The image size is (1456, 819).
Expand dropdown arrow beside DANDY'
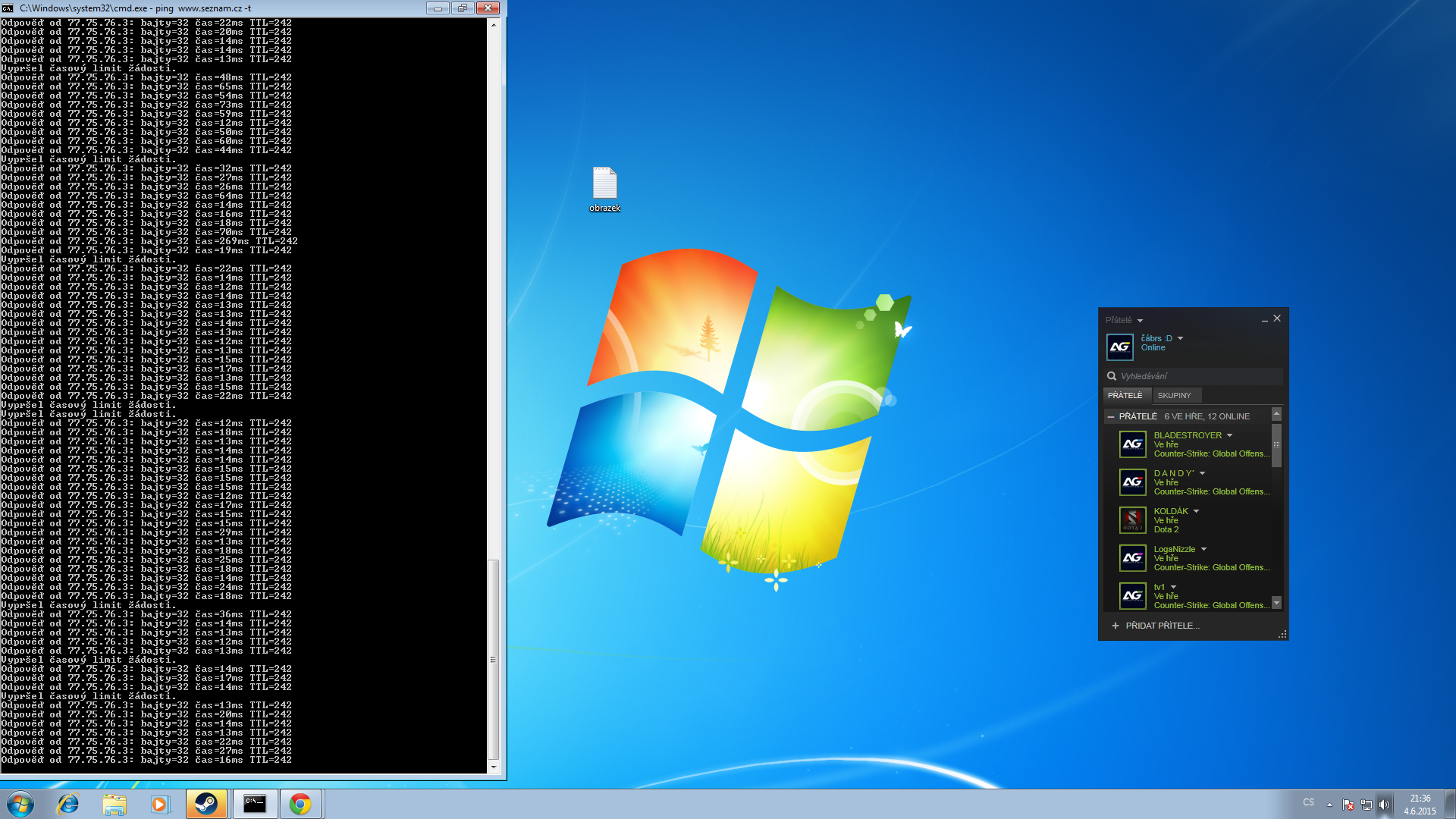click(x=1203, y=473)
